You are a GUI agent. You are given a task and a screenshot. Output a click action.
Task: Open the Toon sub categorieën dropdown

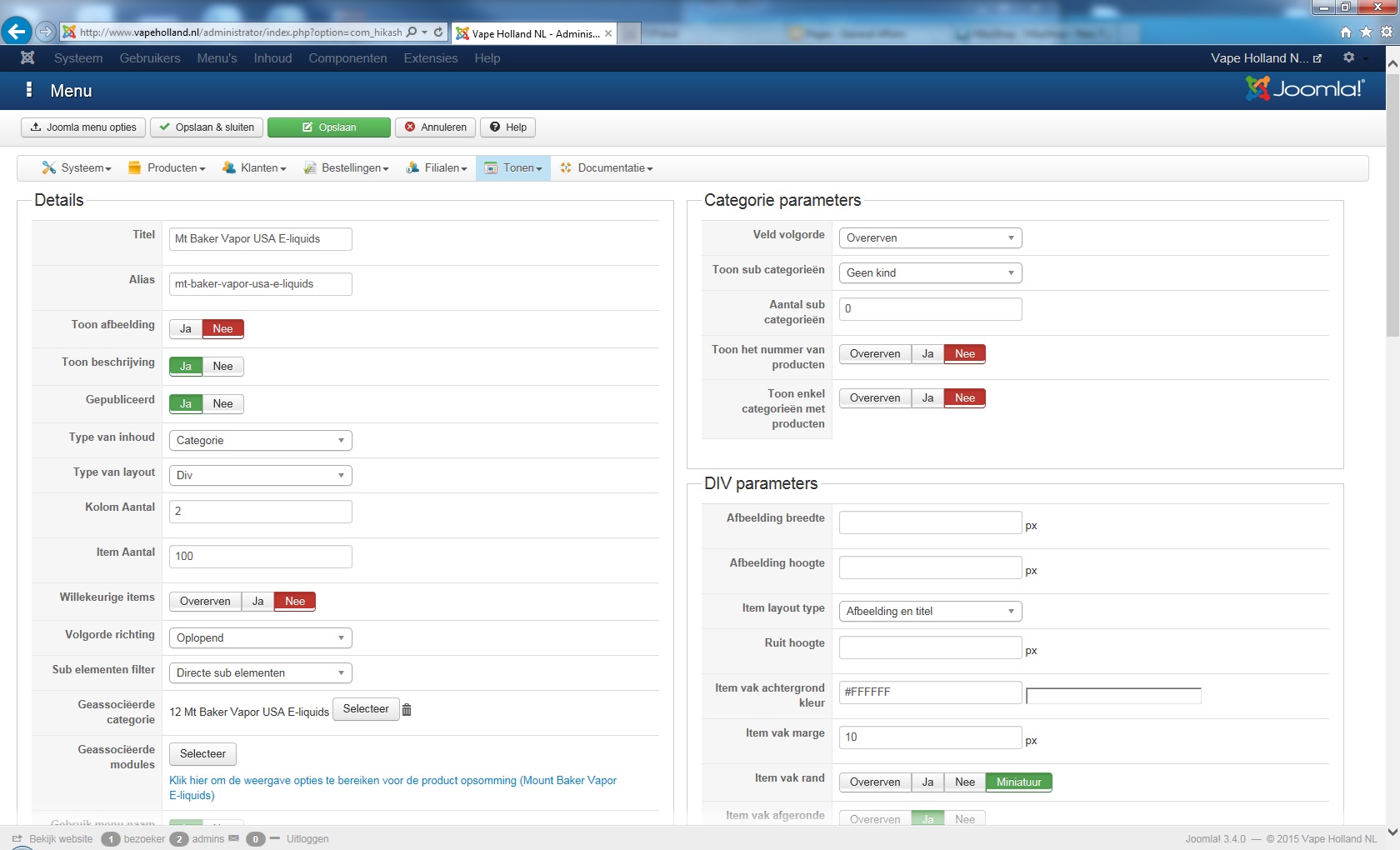931,272
